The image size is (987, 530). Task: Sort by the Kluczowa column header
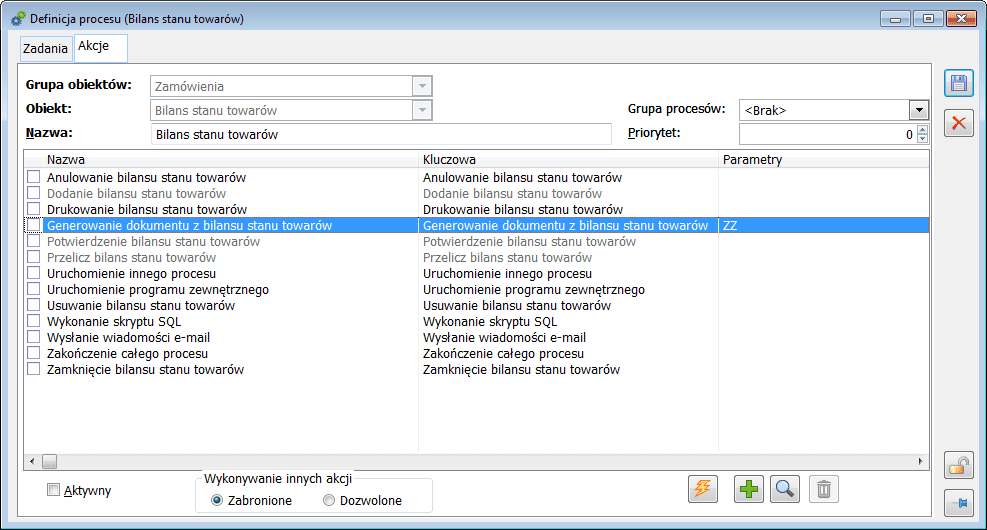point(568,160)
